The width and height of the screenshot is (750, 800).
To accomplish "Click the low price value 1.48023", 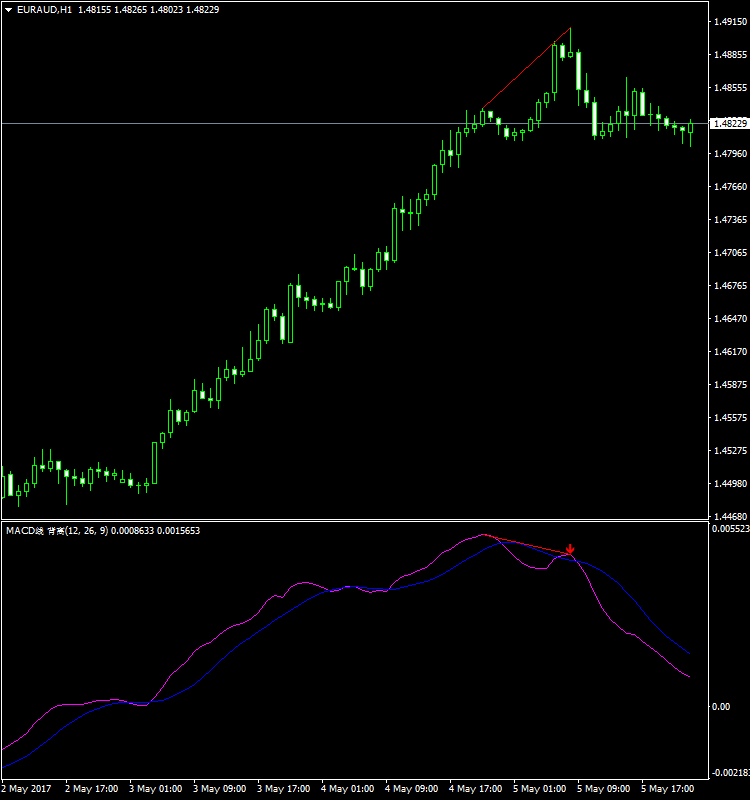I will coord(166,10).
